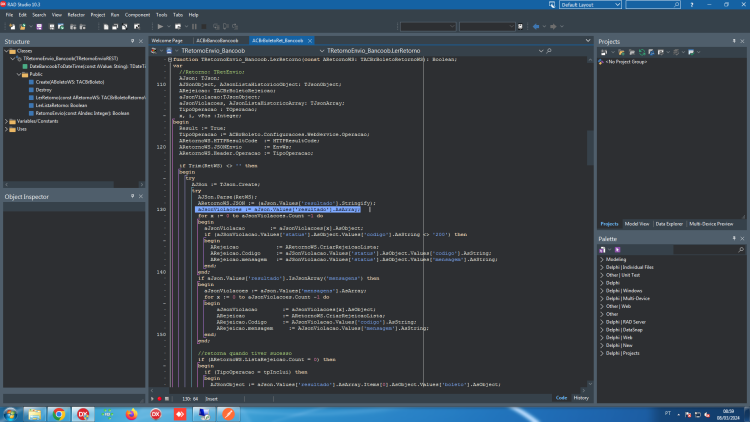Open the Default Layout dropdown
The width and height of the screenshot is (750, 422).
[590, 5]
